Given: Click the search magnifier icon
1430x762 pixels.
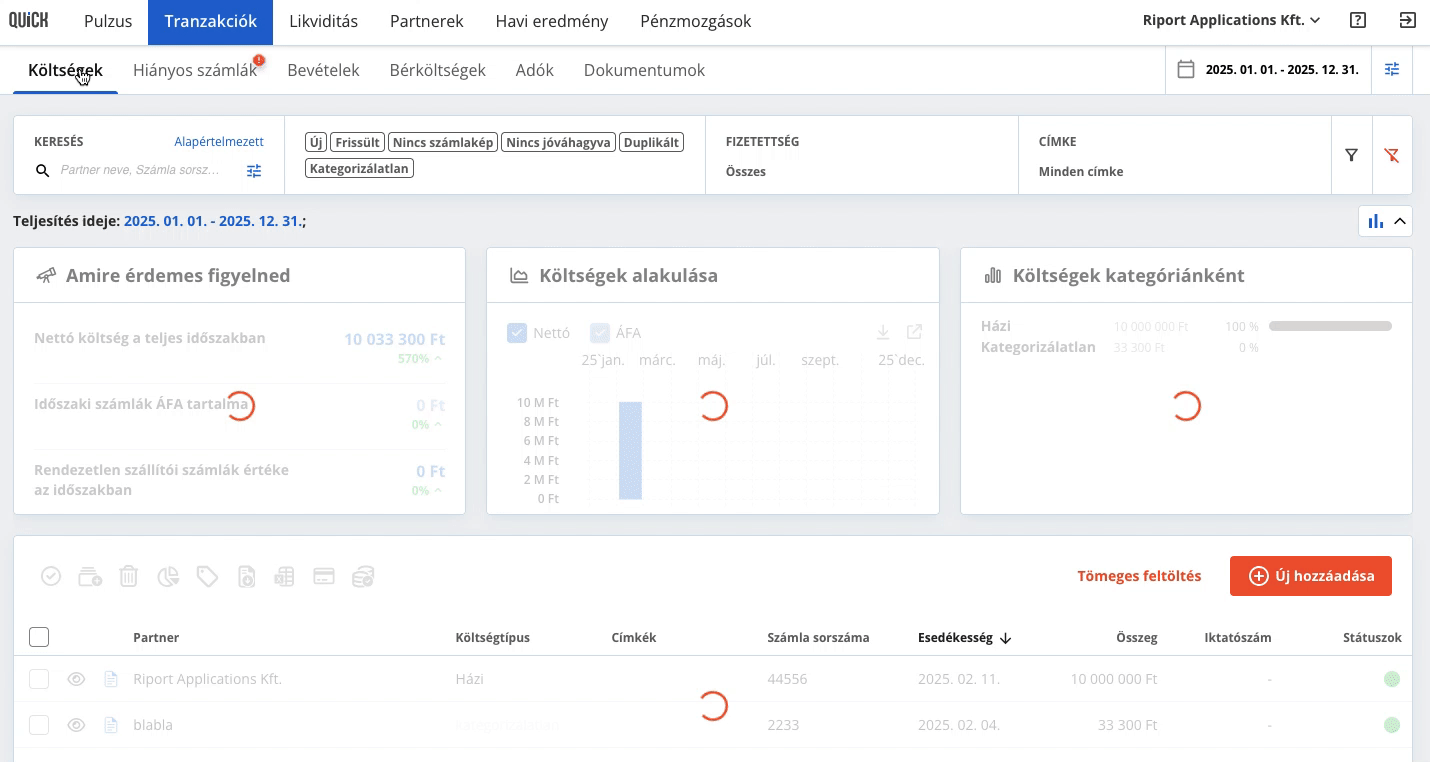Looking at the screenshot, I should click(x=43, y=171).
